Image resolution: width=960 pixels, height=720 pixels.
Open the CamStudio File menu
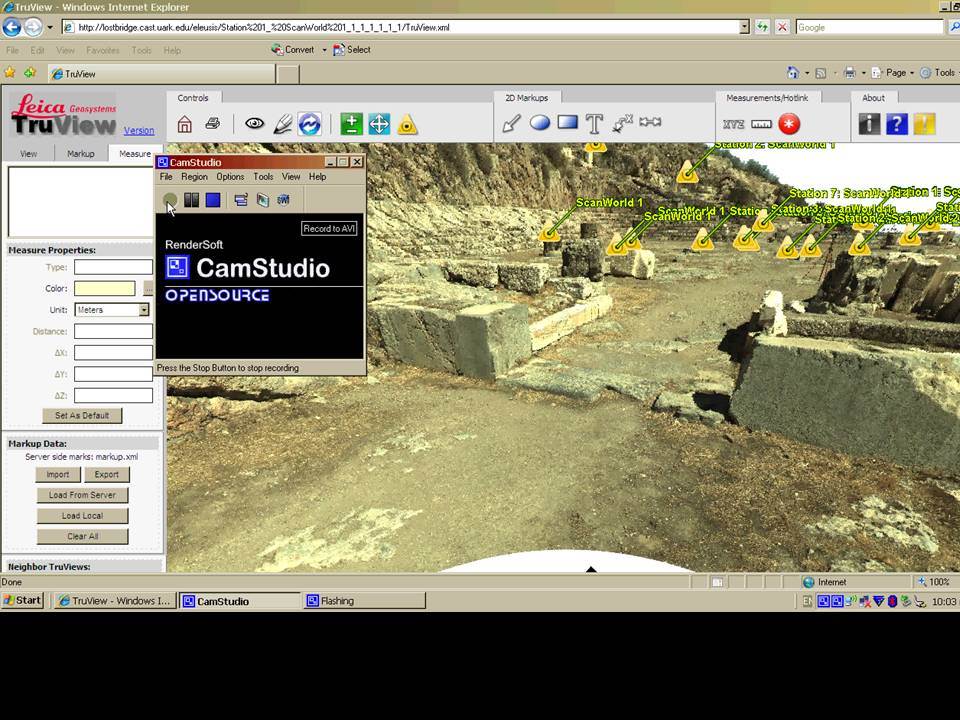coord(166,176)
